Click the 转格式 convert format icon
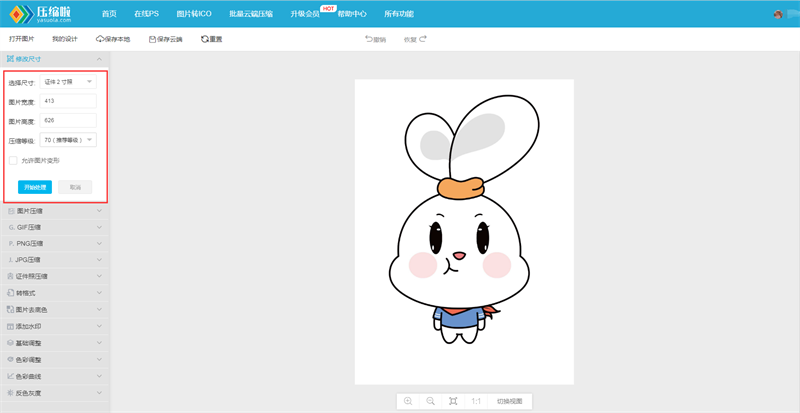This screenshot has height=413, width=800. (x=10, y=293)
